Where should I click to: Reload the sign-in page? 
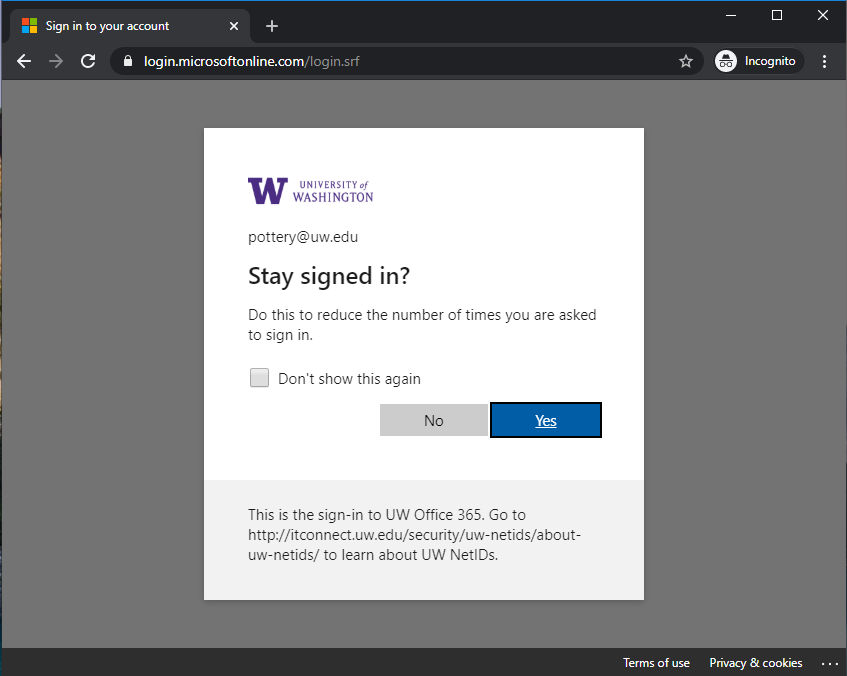88,61
